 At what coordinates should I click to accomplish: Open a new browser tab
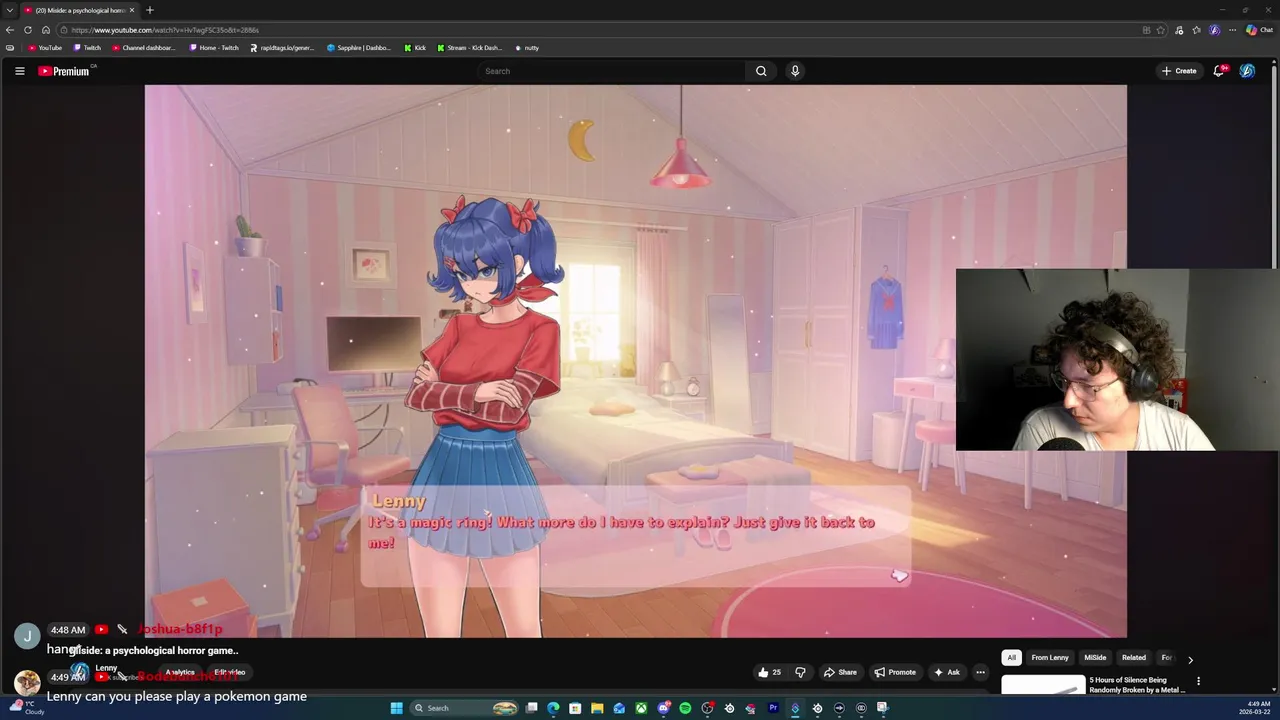tap(150, 10)
